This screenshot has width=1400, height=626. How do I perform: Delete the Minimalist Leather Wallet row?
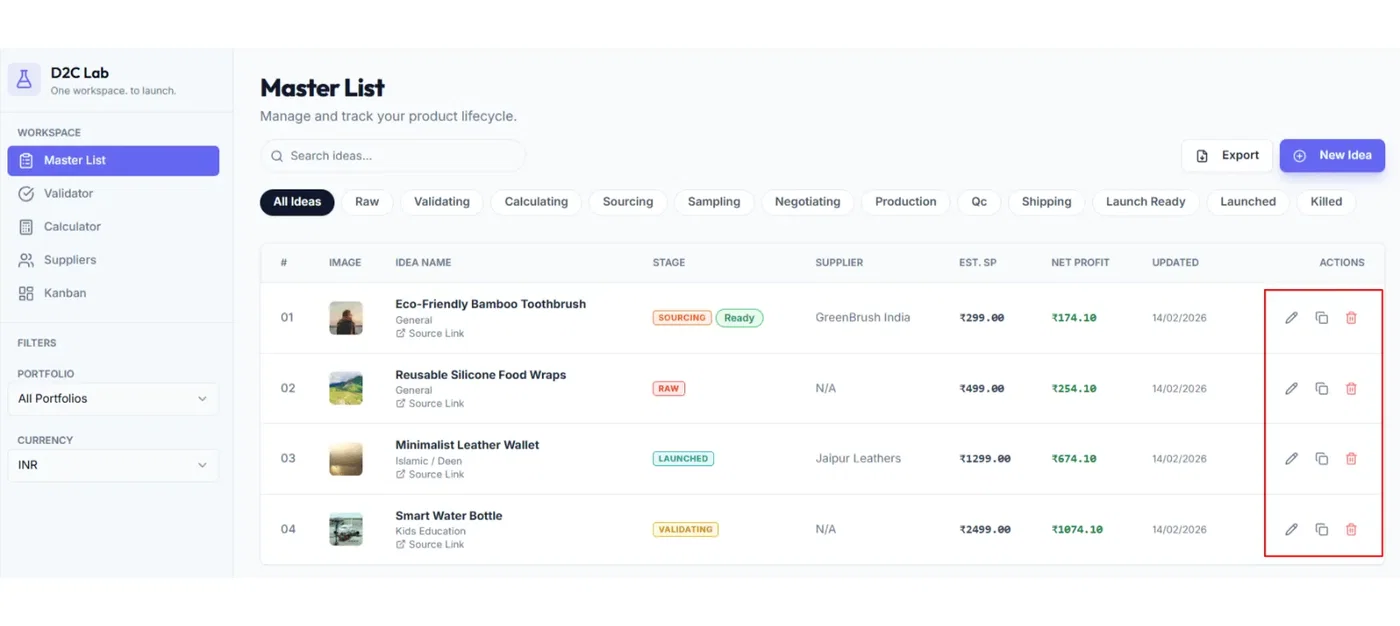[x=1351, y=459]
